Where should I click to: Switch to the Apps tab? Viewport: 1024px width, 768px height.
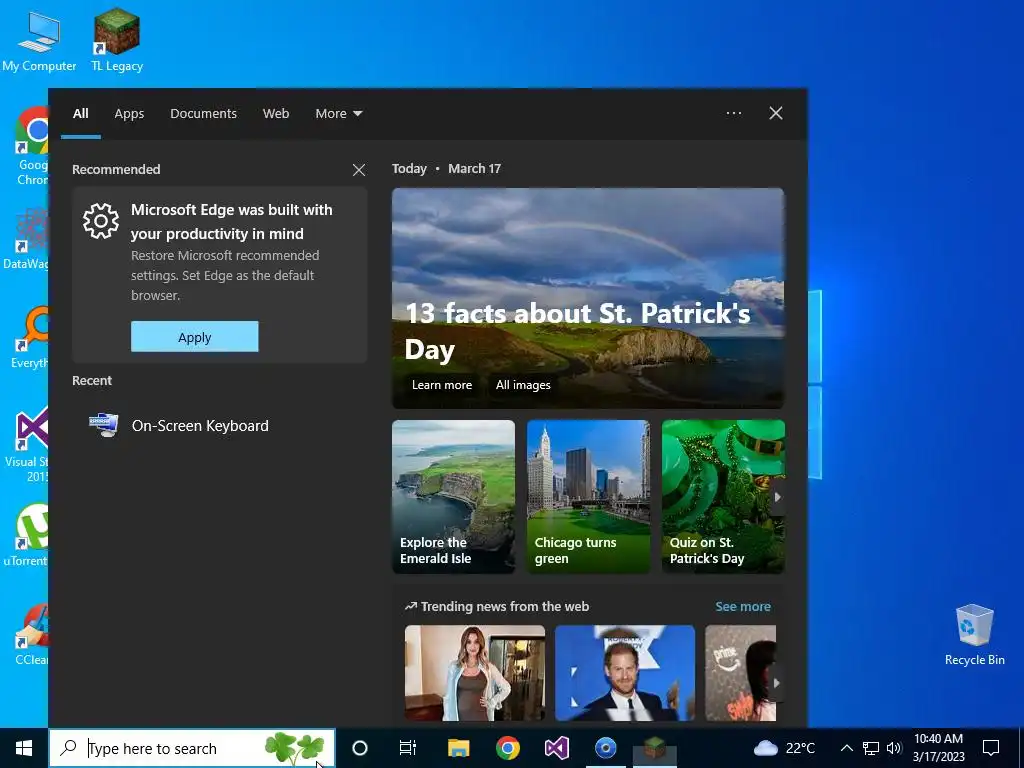[129, 114]
